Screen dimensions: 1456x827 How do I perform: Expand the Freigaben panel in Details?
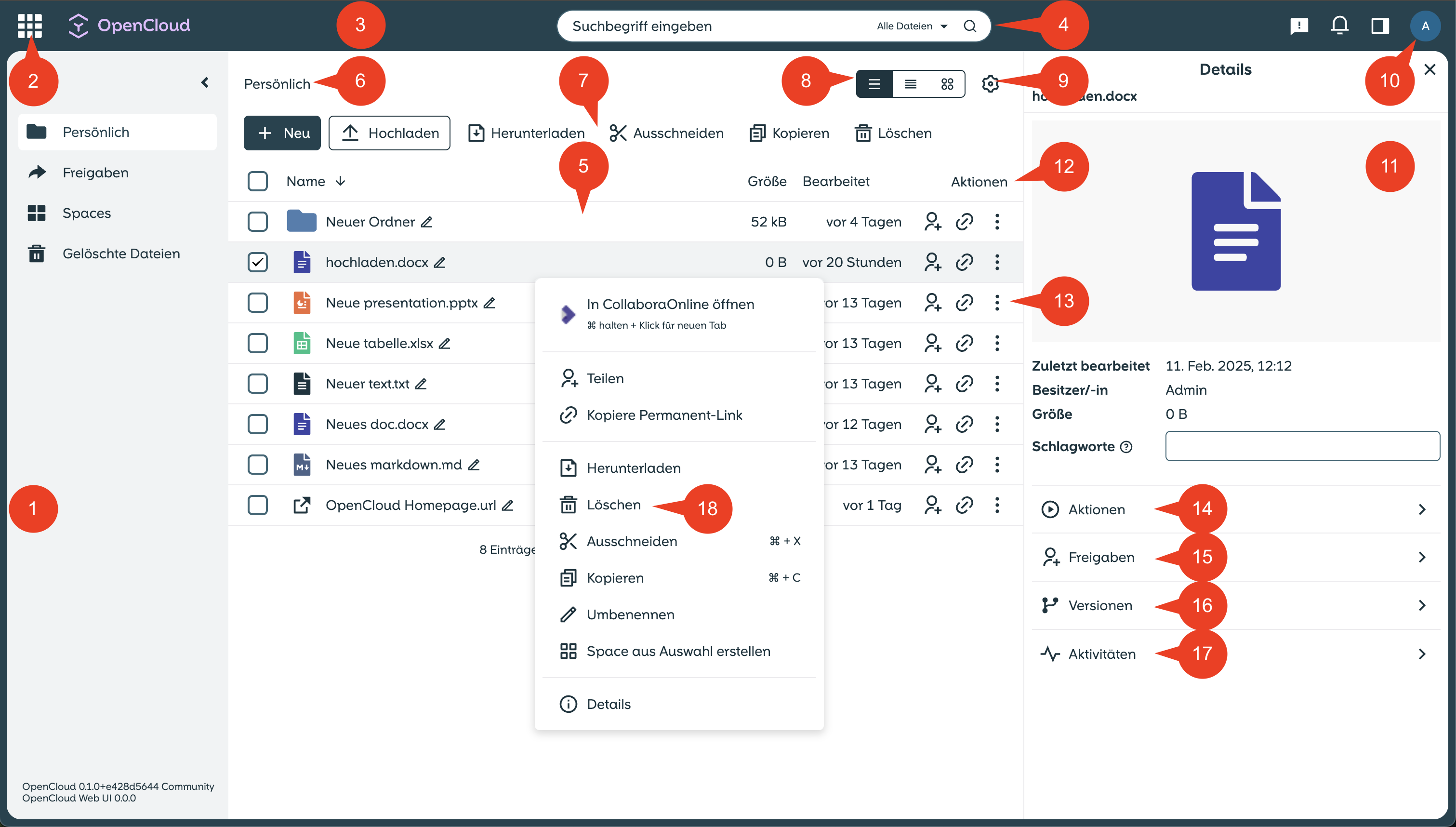(x=1235, y=557)
